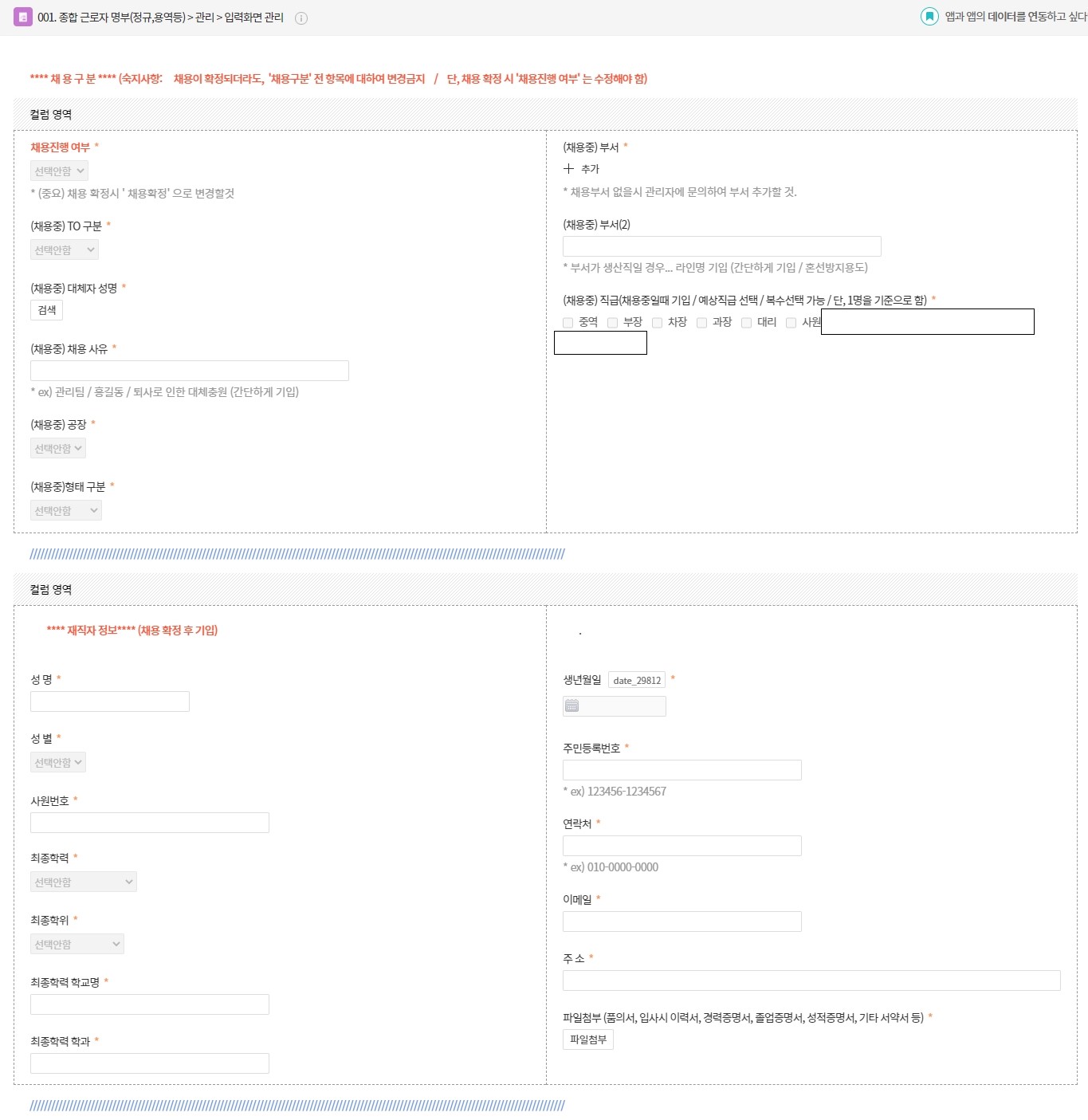Click the 파일첨부 button
Image resolution: width=1088 pixels, height=1120 pixels.
pyautogui.click(x=588, y=1039)
